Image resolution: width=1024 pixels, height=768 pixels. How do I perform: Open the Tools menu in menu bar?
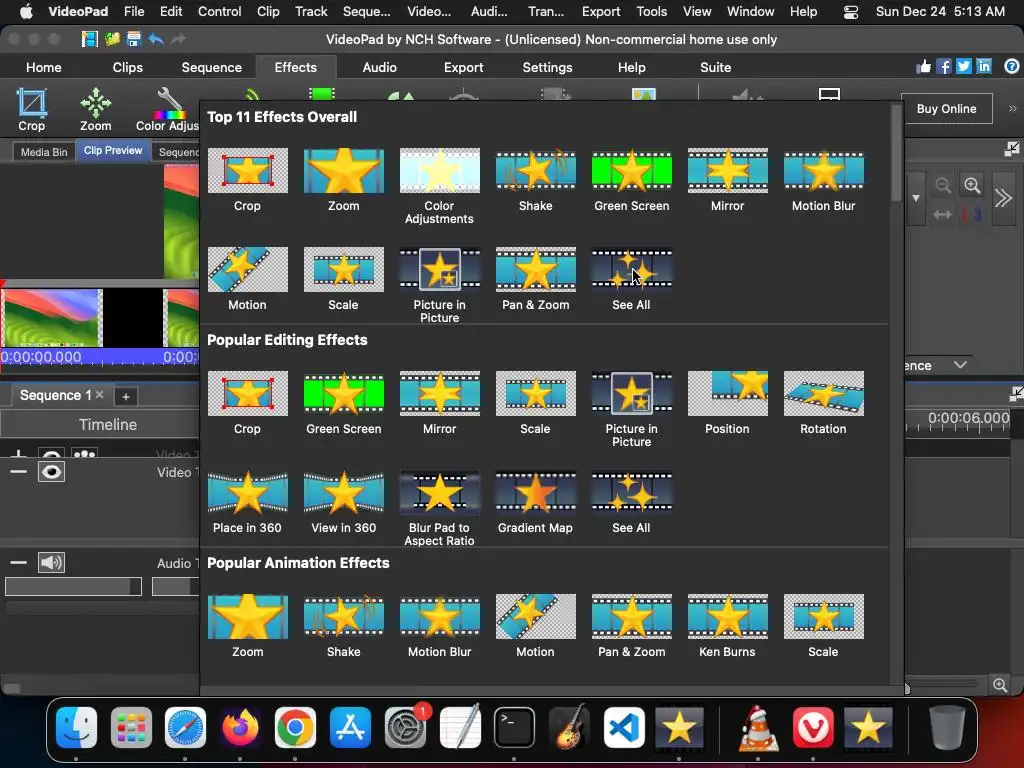652,11
